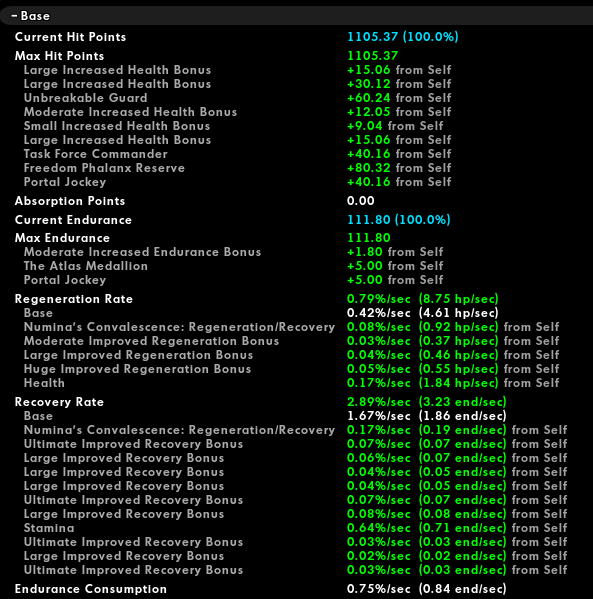Select the Moderate Increased Health Bonus label

130,112
